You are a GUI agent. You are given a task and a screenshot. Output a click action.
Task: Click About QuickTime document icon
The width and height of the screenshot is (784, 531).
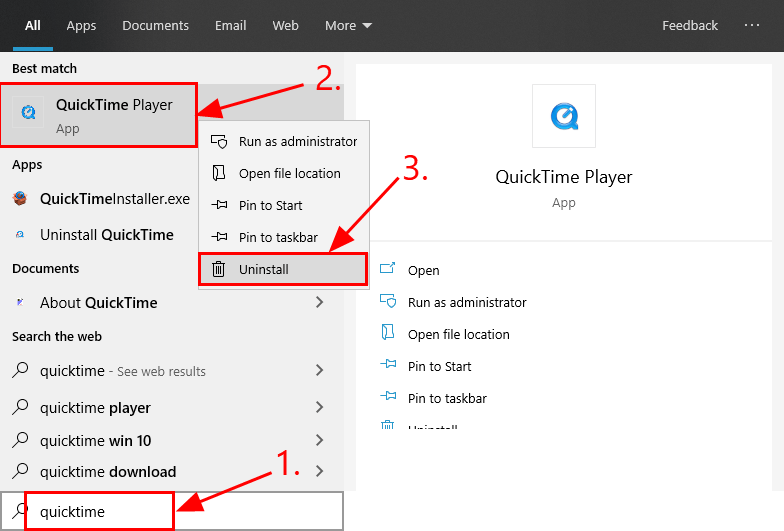20,302
